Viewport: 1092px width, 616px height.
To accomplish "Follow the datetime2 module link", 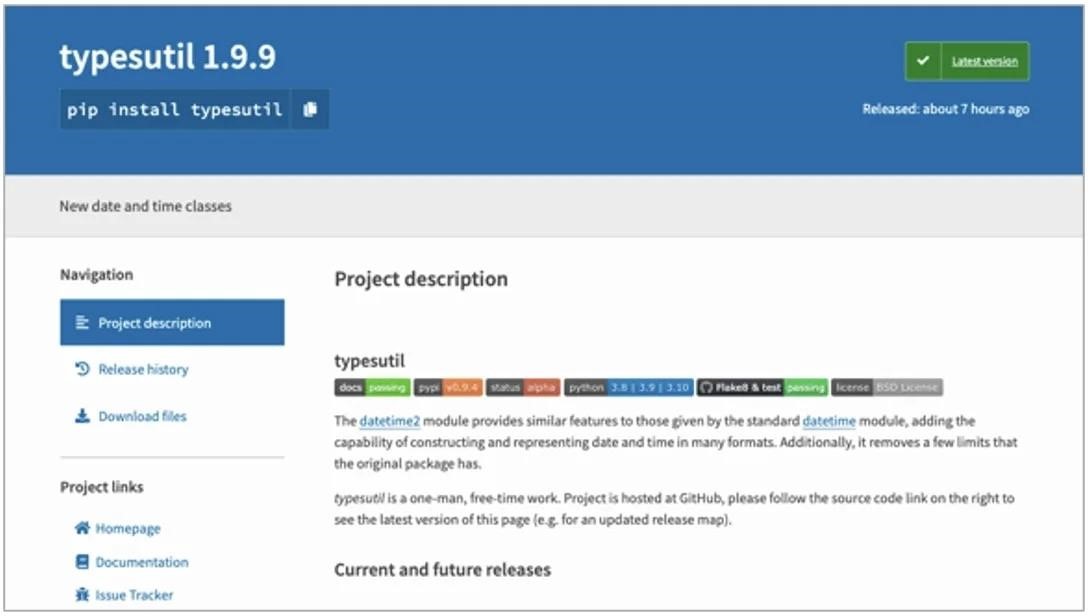I will tap(389, 421).
